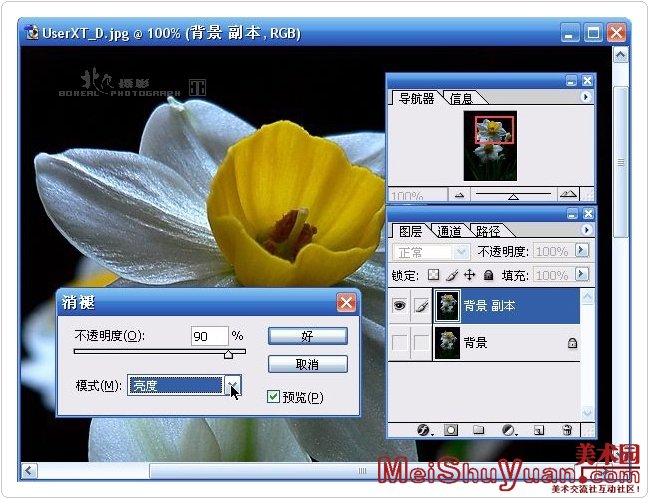Click Layers list scroll down arrow
This screenshot has height=499, width=649.
[587, 413]
